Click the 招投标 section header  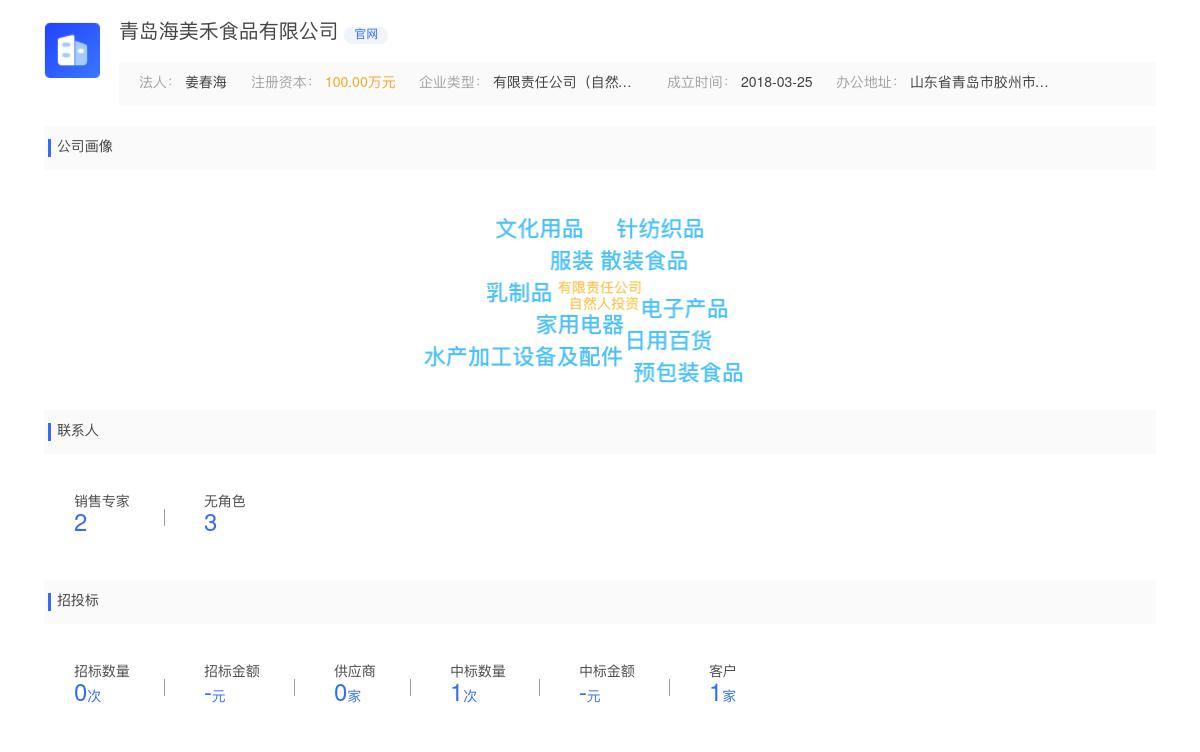click(78, 601)
